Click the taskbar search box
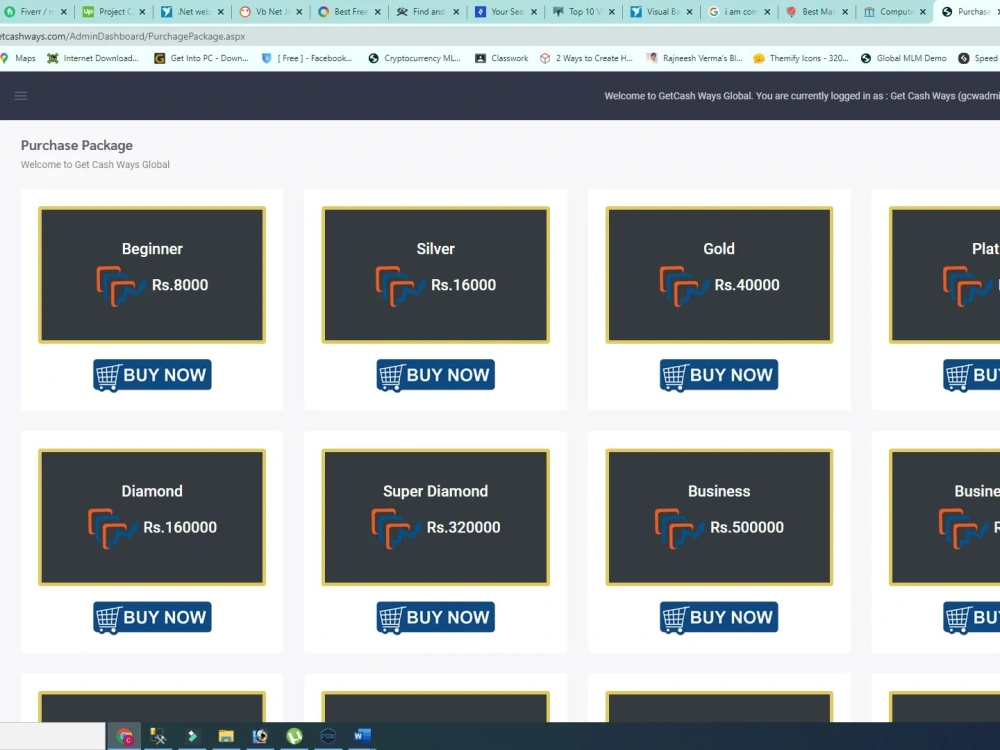The width and height of the screenshot is (1000, 750). point(52,737)
